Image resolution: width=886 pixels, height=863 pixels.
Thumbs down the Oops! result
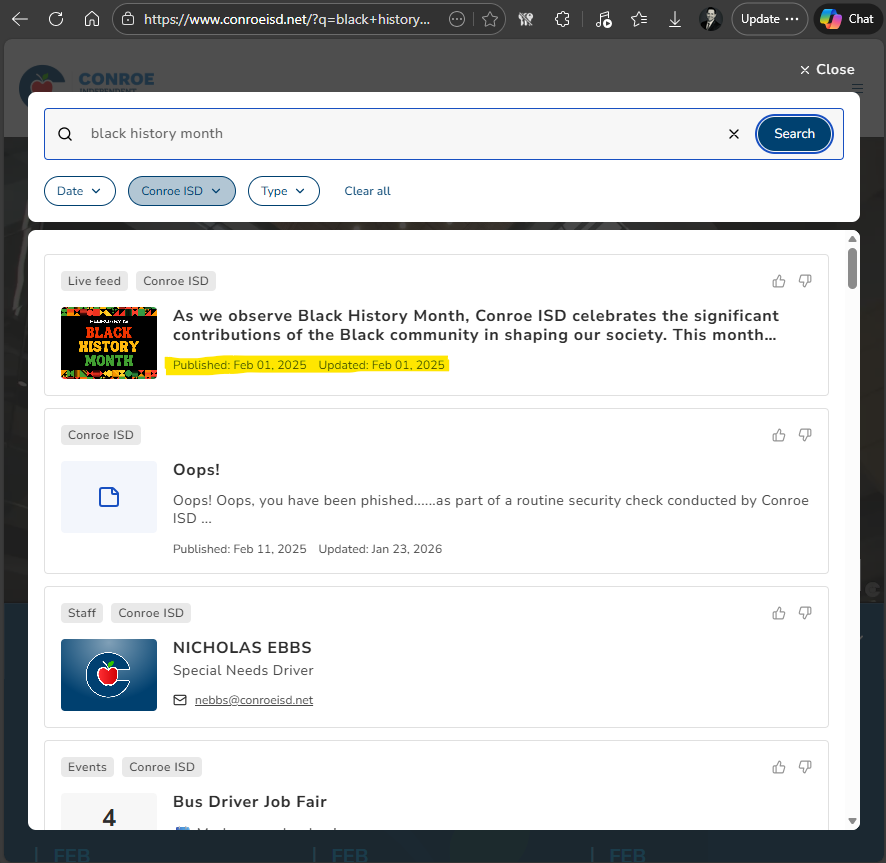tap(805, 435)
